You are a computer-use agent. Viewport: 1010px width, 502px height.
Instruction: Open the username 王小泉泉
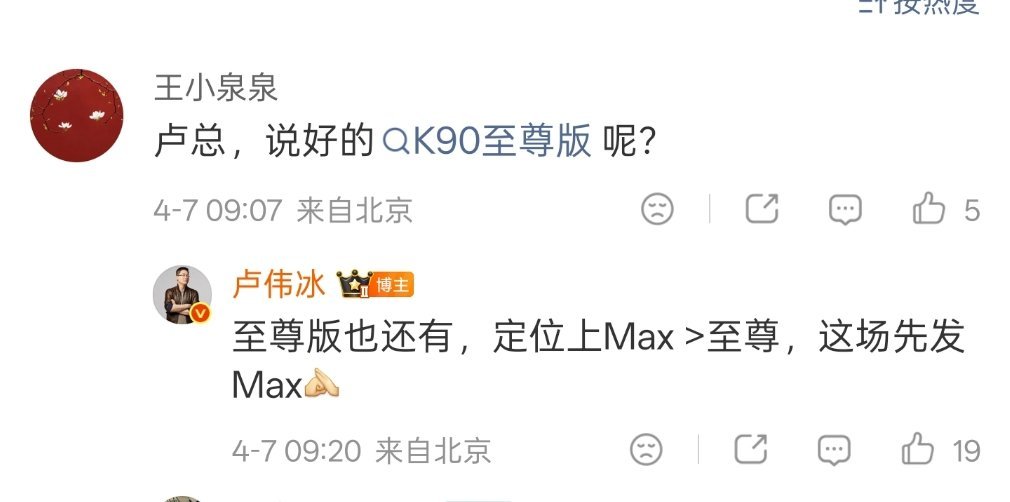click(x=216, y=88)
